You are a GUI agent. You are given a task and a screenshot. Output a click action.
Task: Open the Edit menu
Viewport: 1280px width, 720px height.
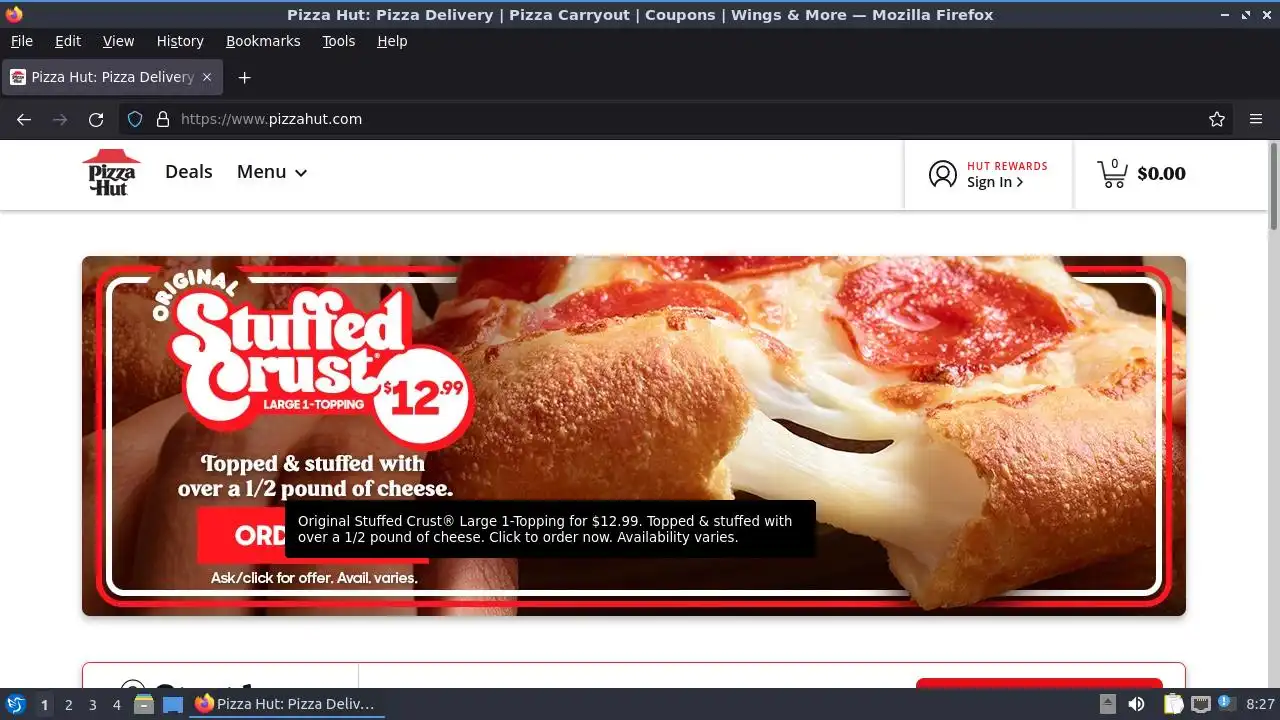pos(68,41)
